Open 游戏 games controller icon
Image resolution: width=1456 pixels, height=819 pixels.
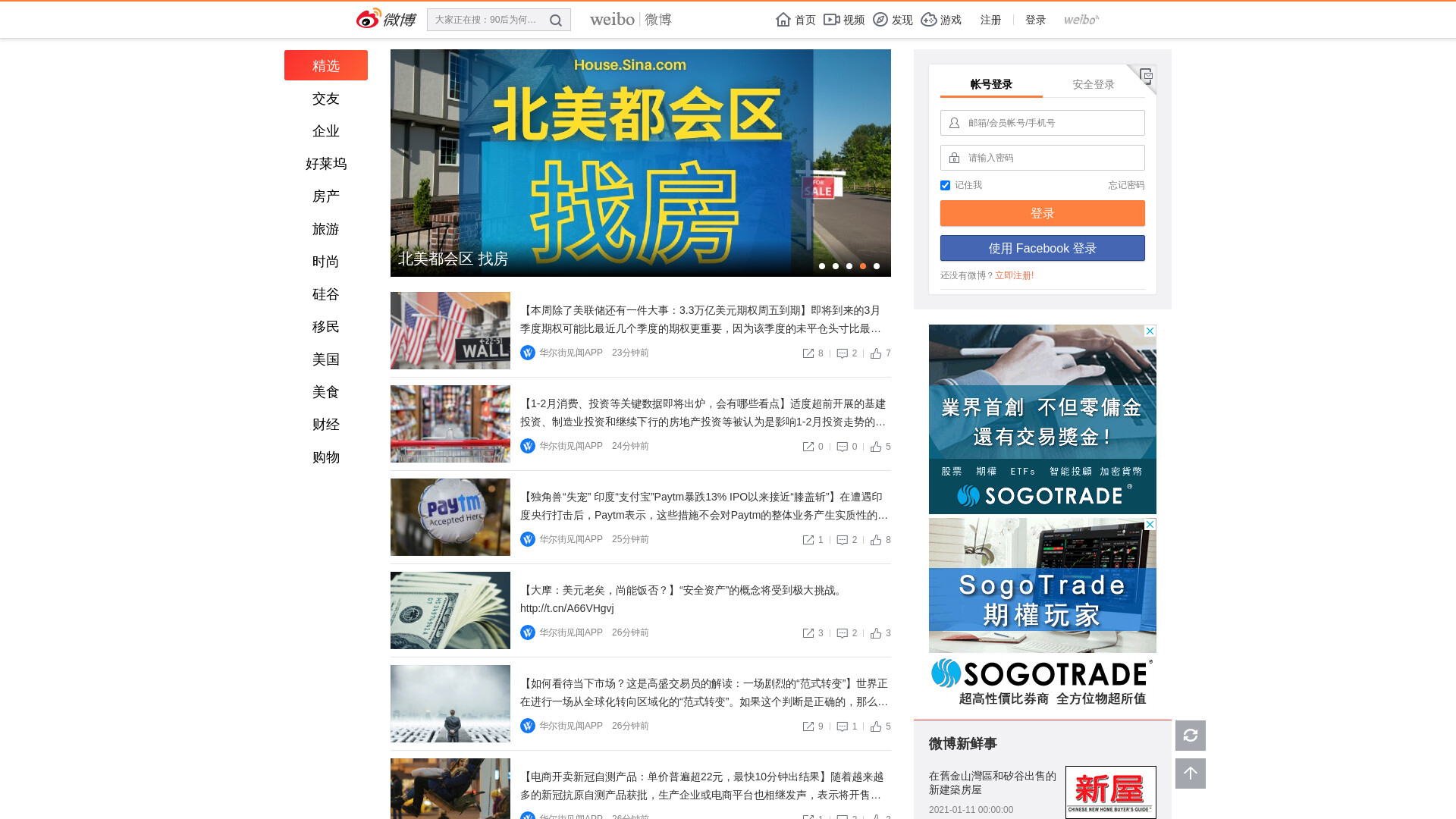click(929, 20)
